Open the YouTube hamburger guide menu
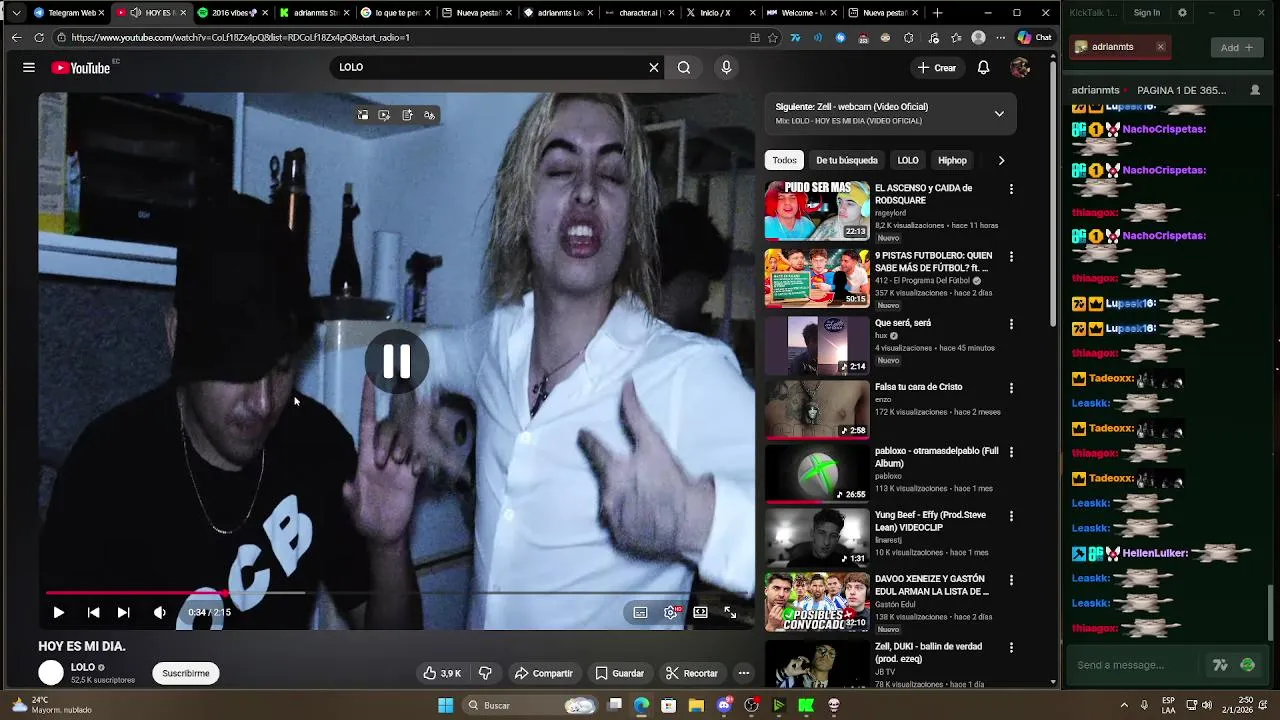Viewport: 1280px width, 720px height. (29, 67)
